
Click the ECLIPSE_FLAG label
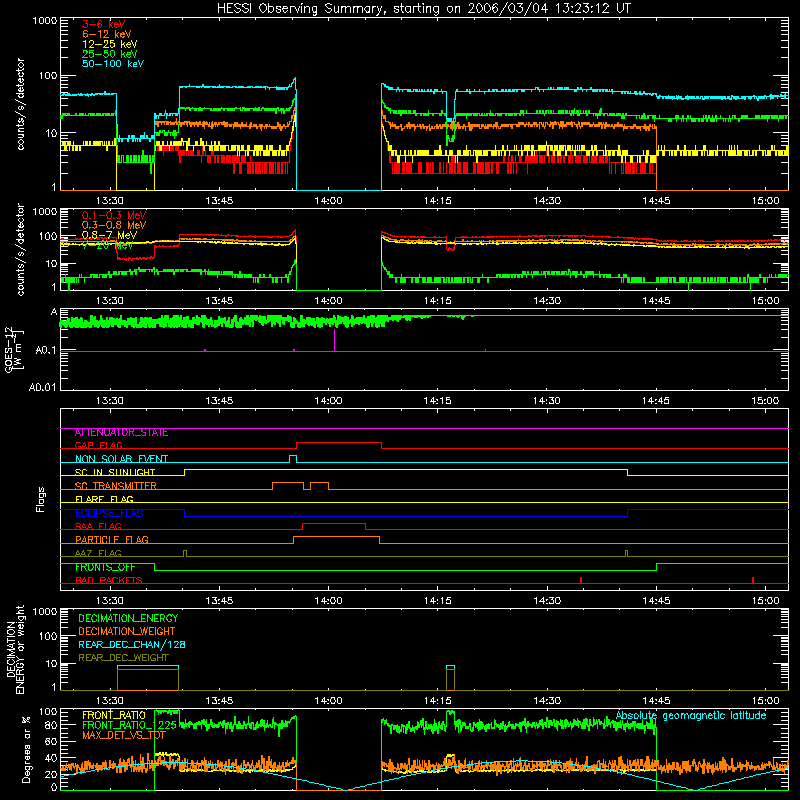coord(109,513)
